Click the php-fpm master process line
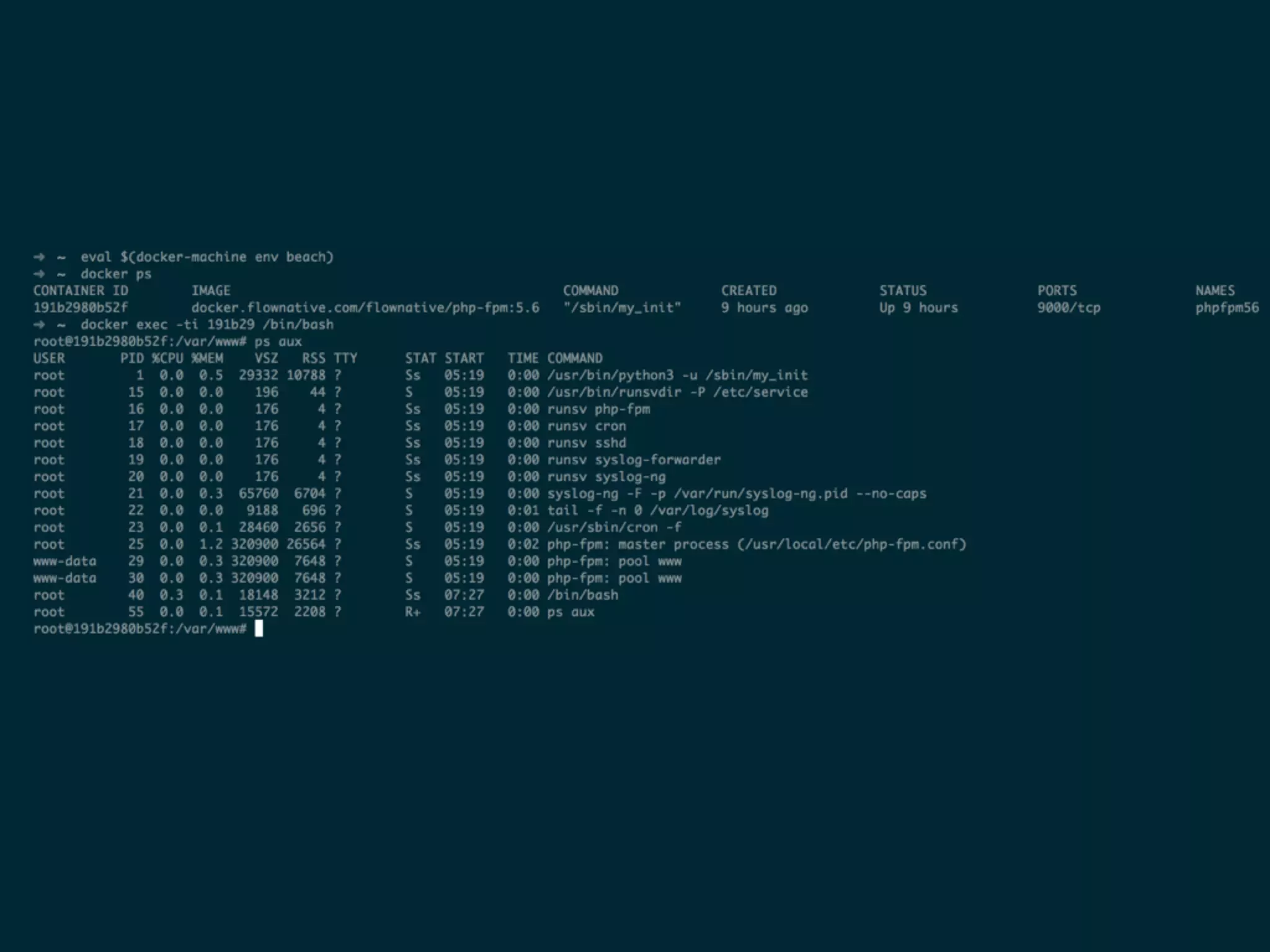The image size is (1270, 952). [756, 544]
